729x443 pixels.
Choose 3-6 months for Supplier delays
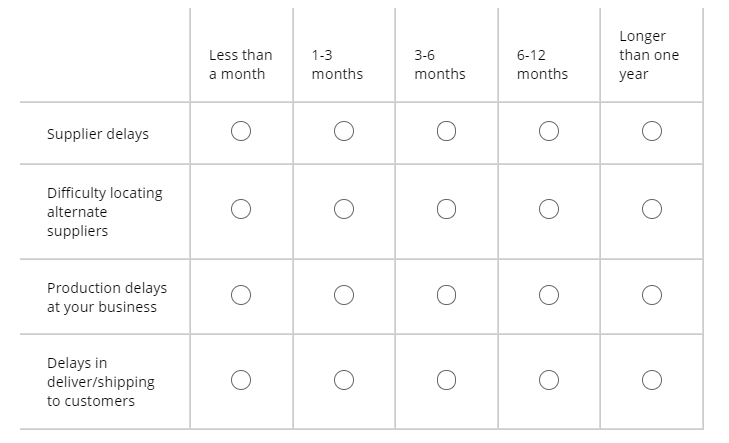(x=446, y=131)
